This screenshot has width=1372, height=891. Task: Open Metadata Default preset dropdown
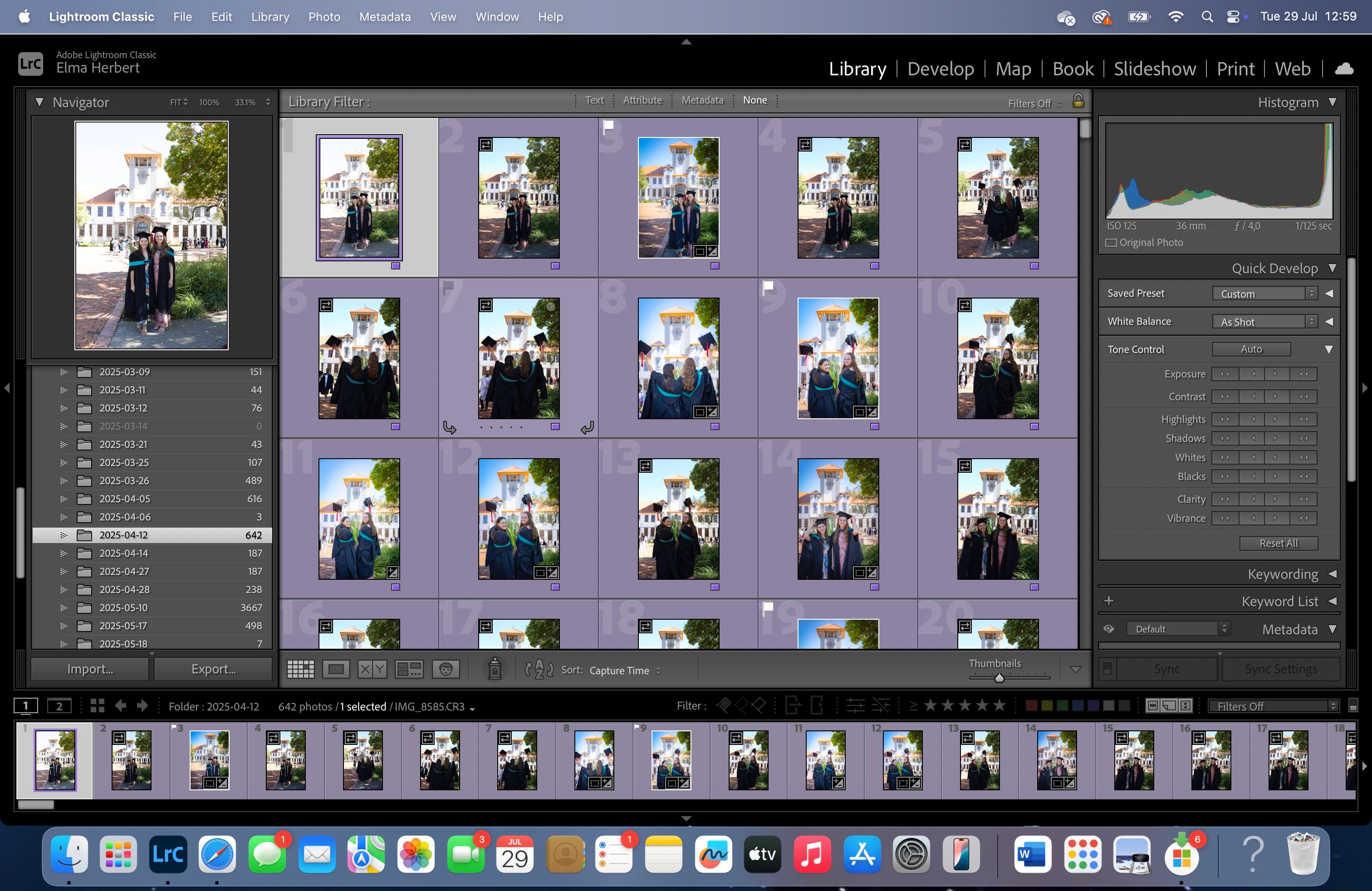pos(1178,629)
